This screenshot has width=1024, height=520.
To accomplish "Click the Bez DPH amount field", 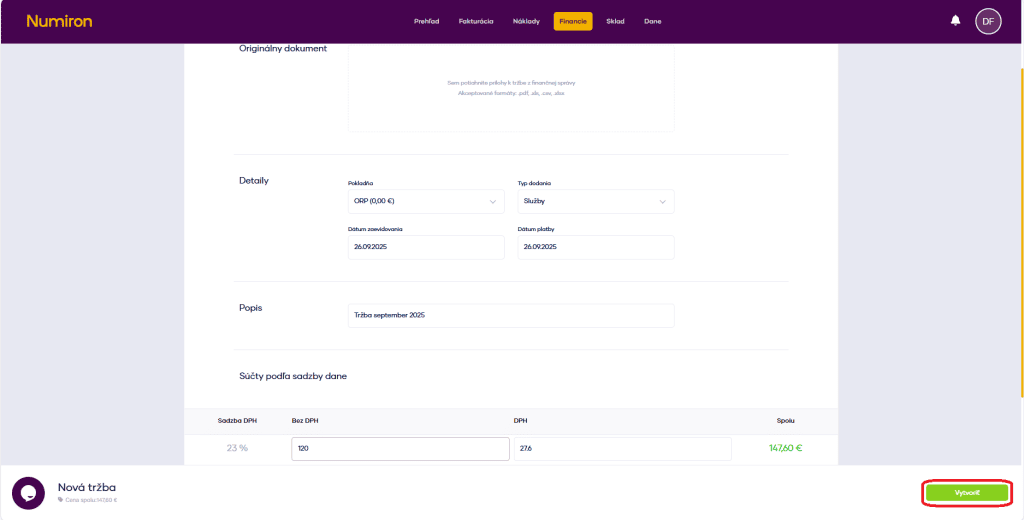I will [400, 448].
